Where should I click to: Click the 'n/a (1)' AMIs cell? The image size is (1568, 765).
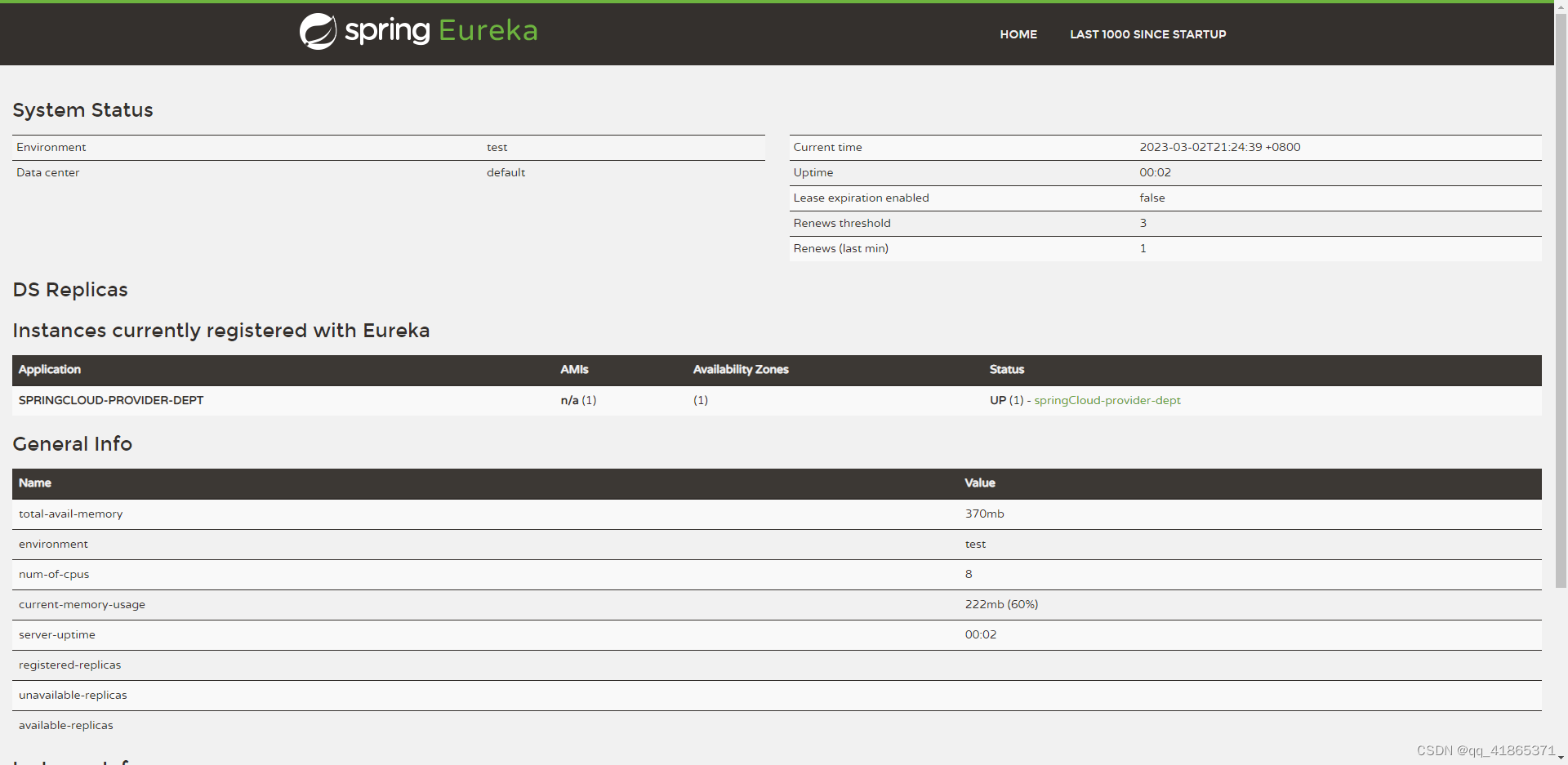click(x=578, y=400)
